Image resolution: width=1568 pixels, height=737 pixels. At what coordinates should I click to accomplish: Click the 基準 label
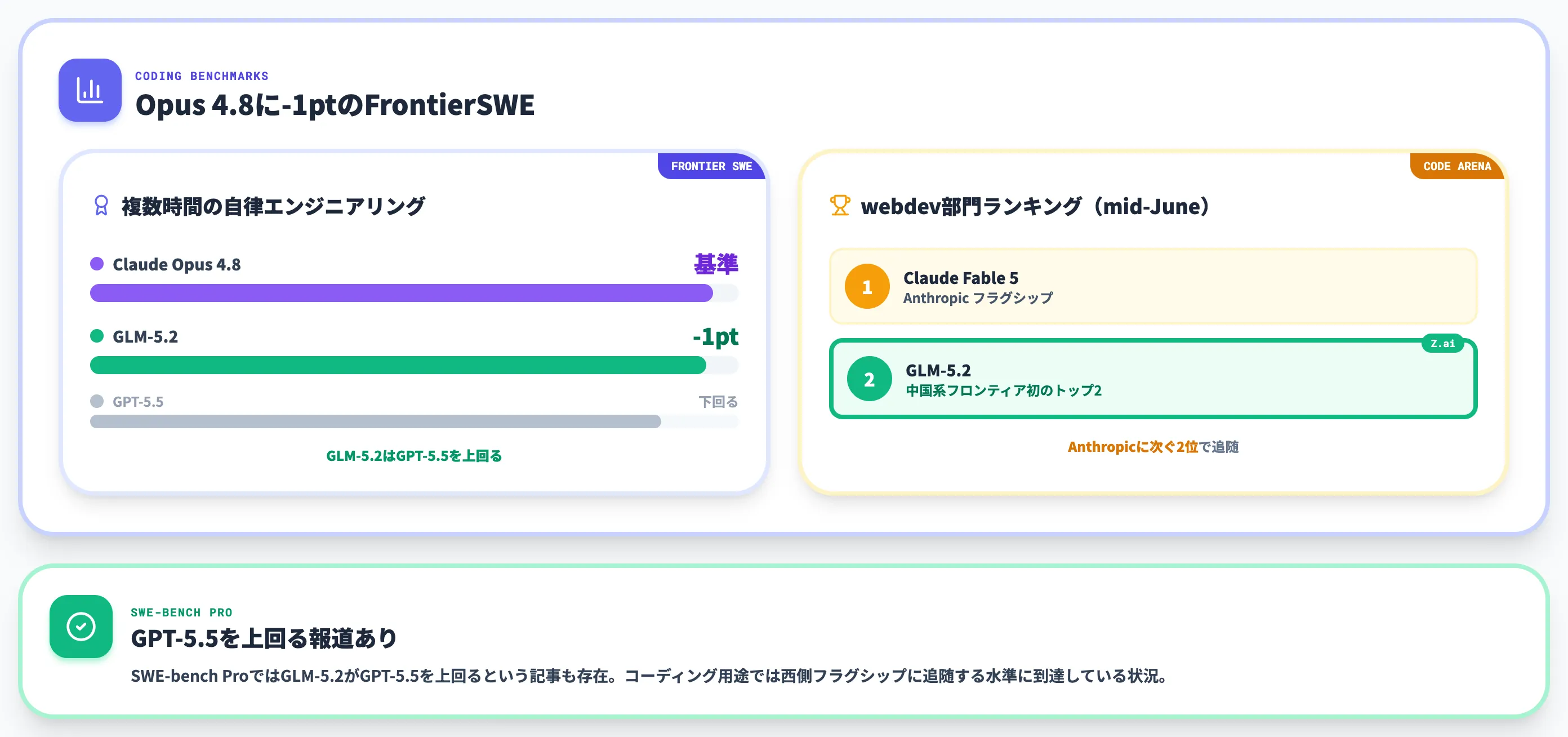tap(716, 264)
